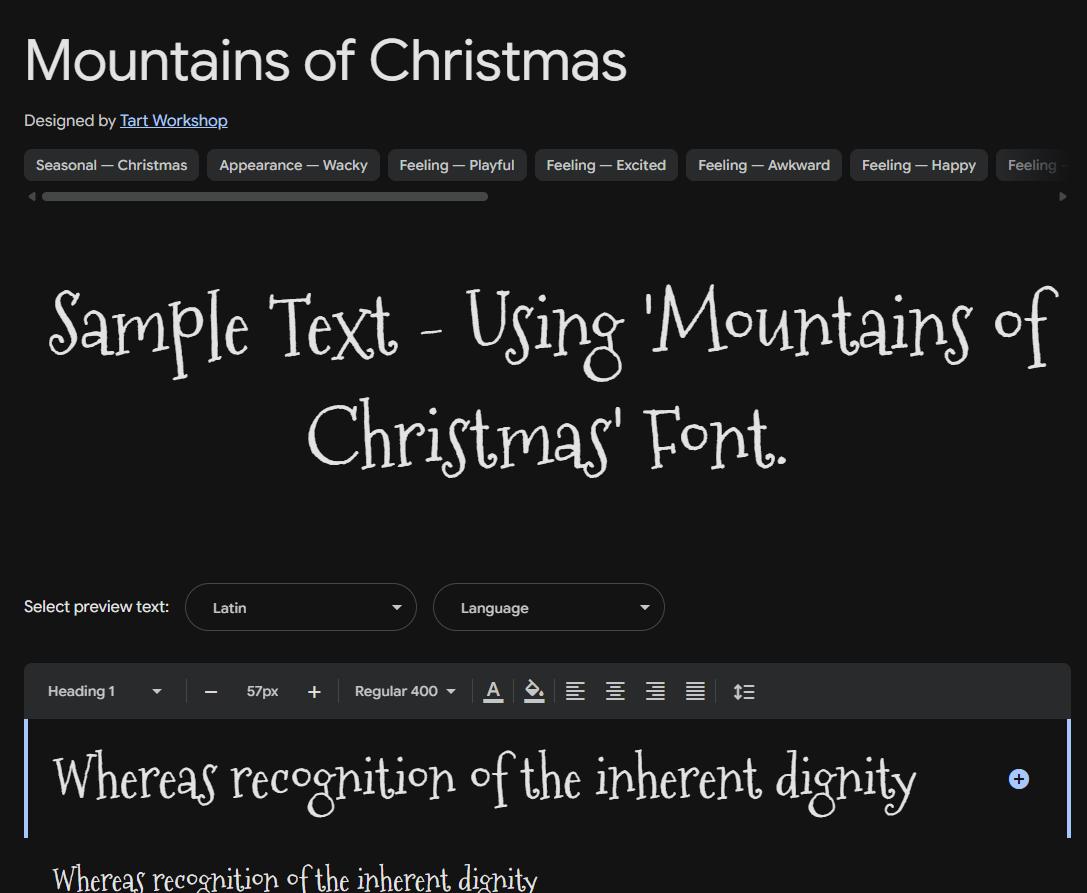Image resolution: width=1087 pixels, height=893 pixels.
Task: Select the Feeling — Awkward tag
Action: (763, 165)
